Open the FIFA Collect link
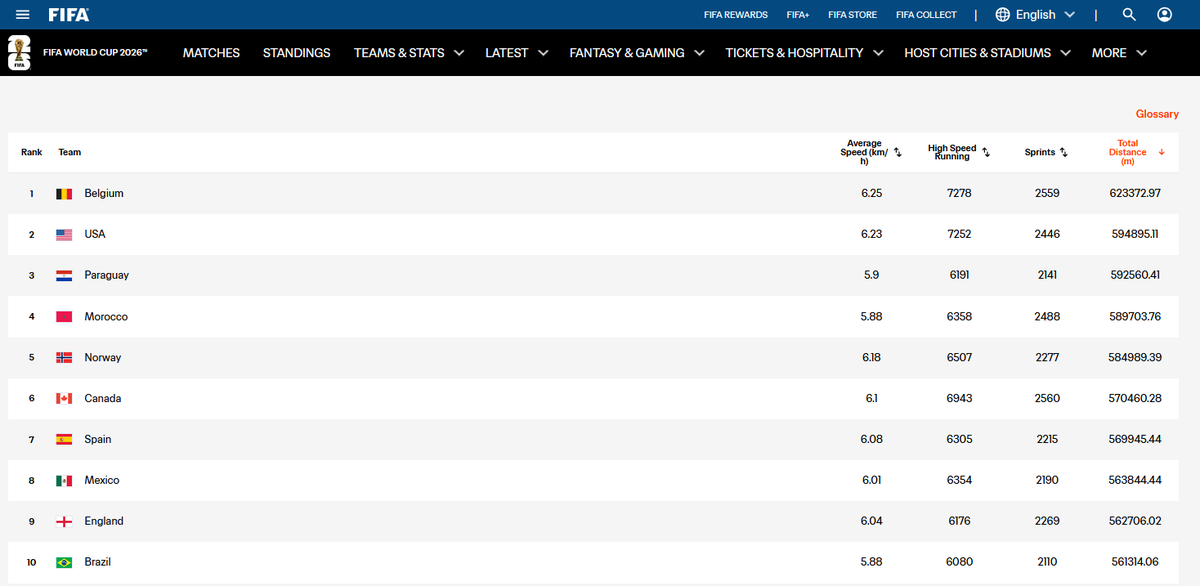The image size is (1200, 586). click(926, 15)
